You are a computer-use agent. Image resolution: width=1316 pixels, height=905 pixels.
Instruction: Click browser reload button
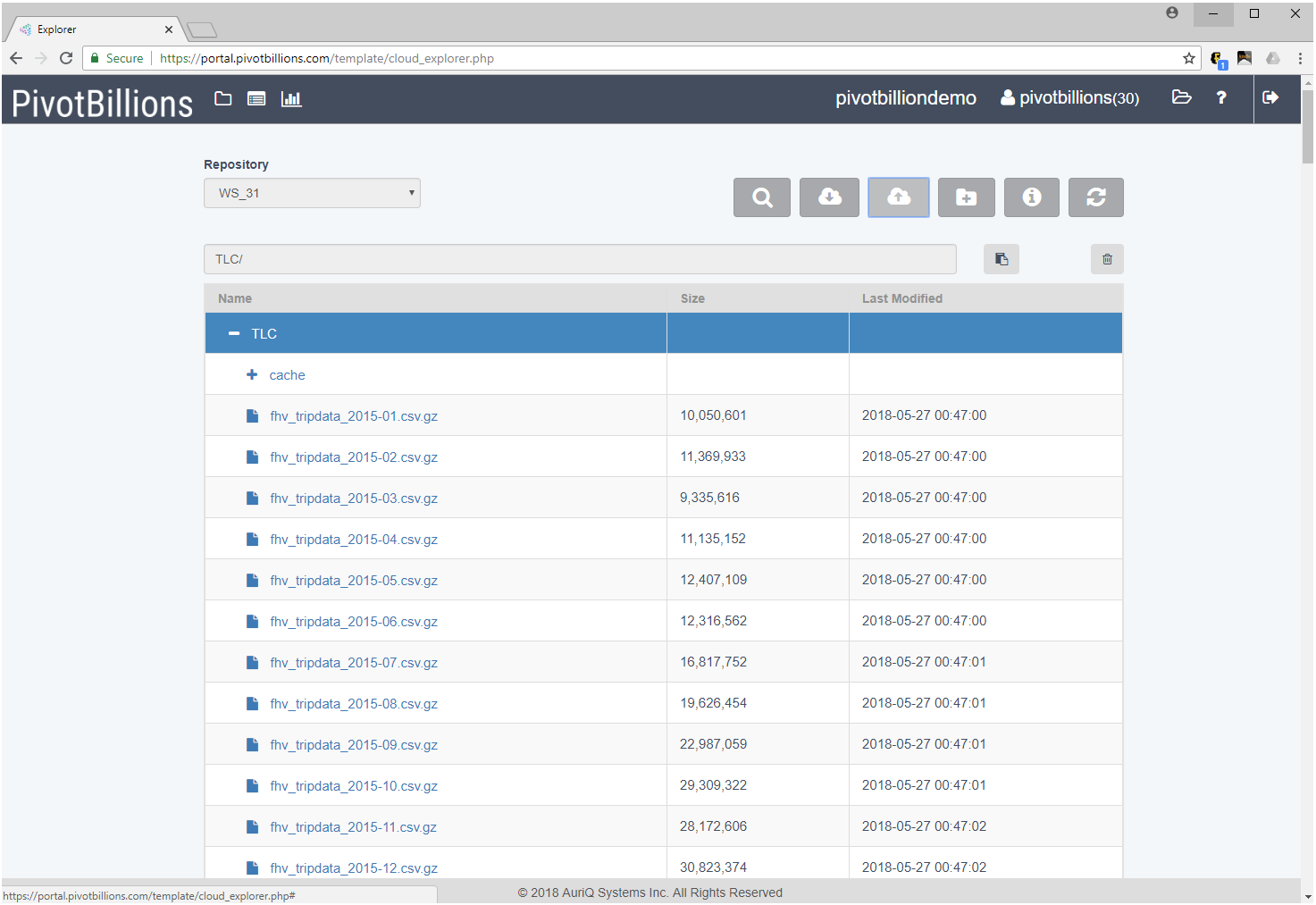66,58
